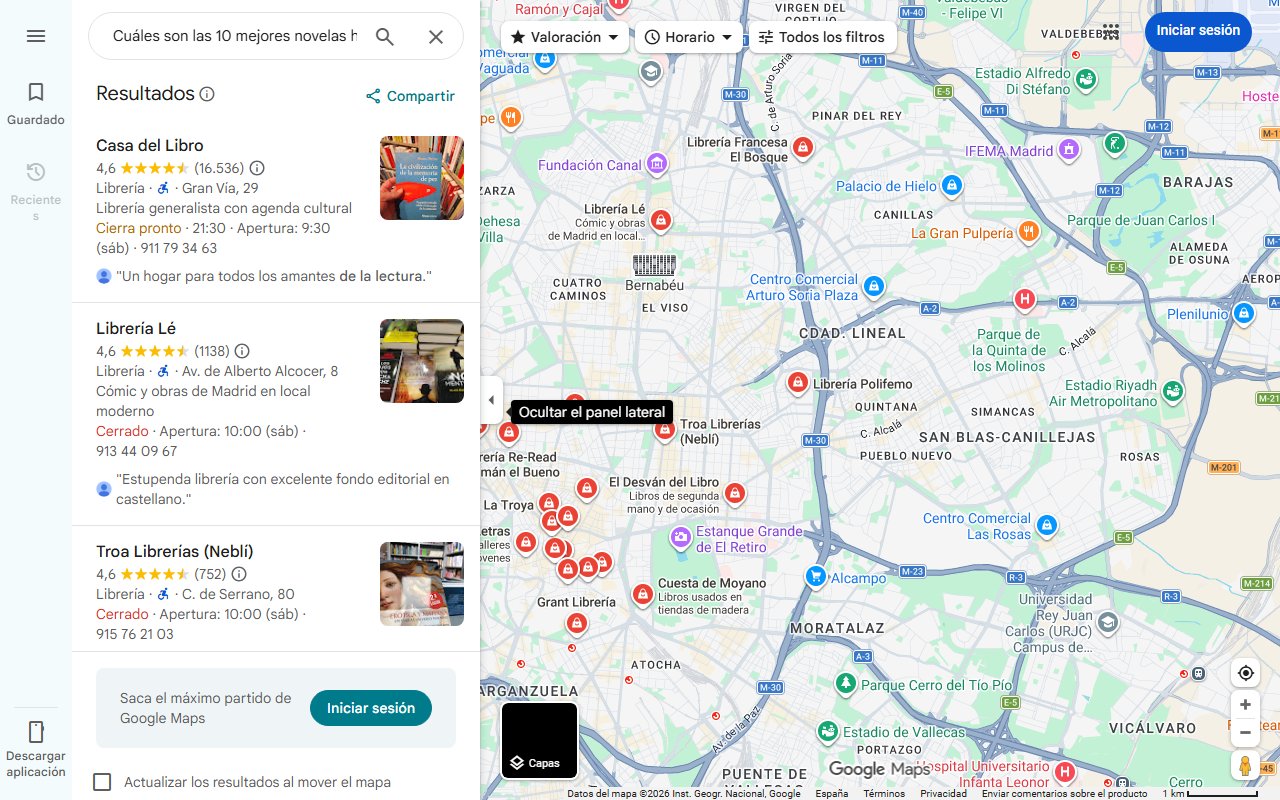Zoom out the map with minus
This screenshot has height=800, width=1280.
[x=1245, y=733]
